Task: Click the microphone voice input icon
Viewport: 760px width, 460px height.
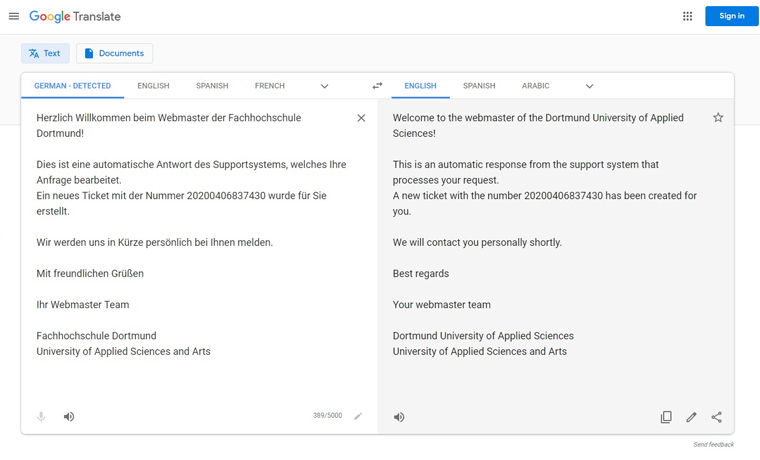Action: [41, 416]
